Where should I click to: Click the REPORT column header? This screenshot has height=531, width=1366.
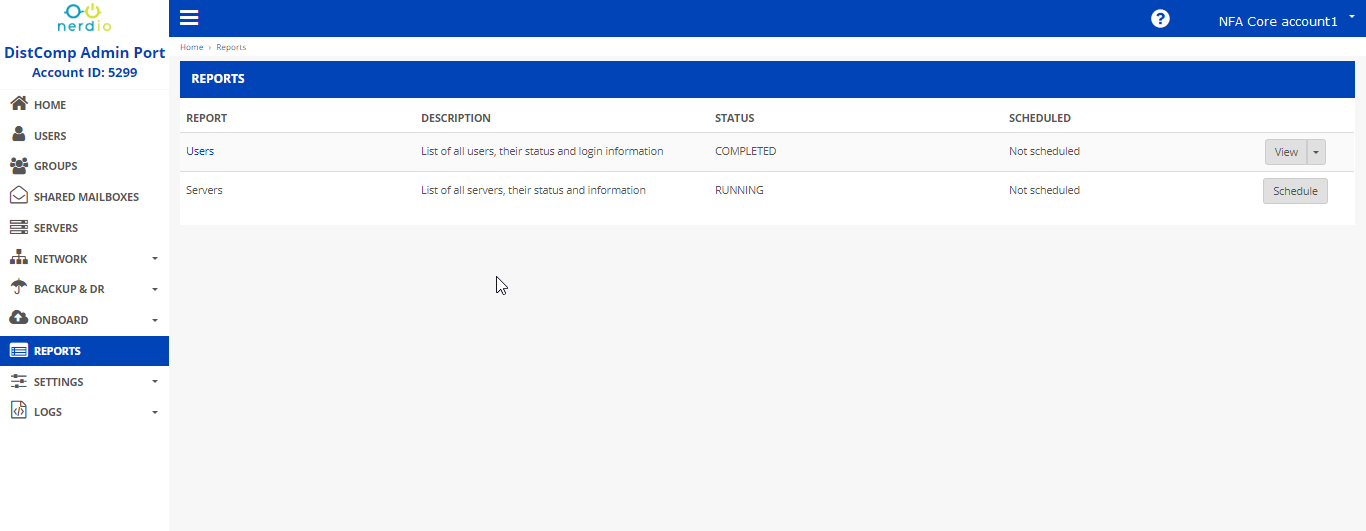click(206, 118)
